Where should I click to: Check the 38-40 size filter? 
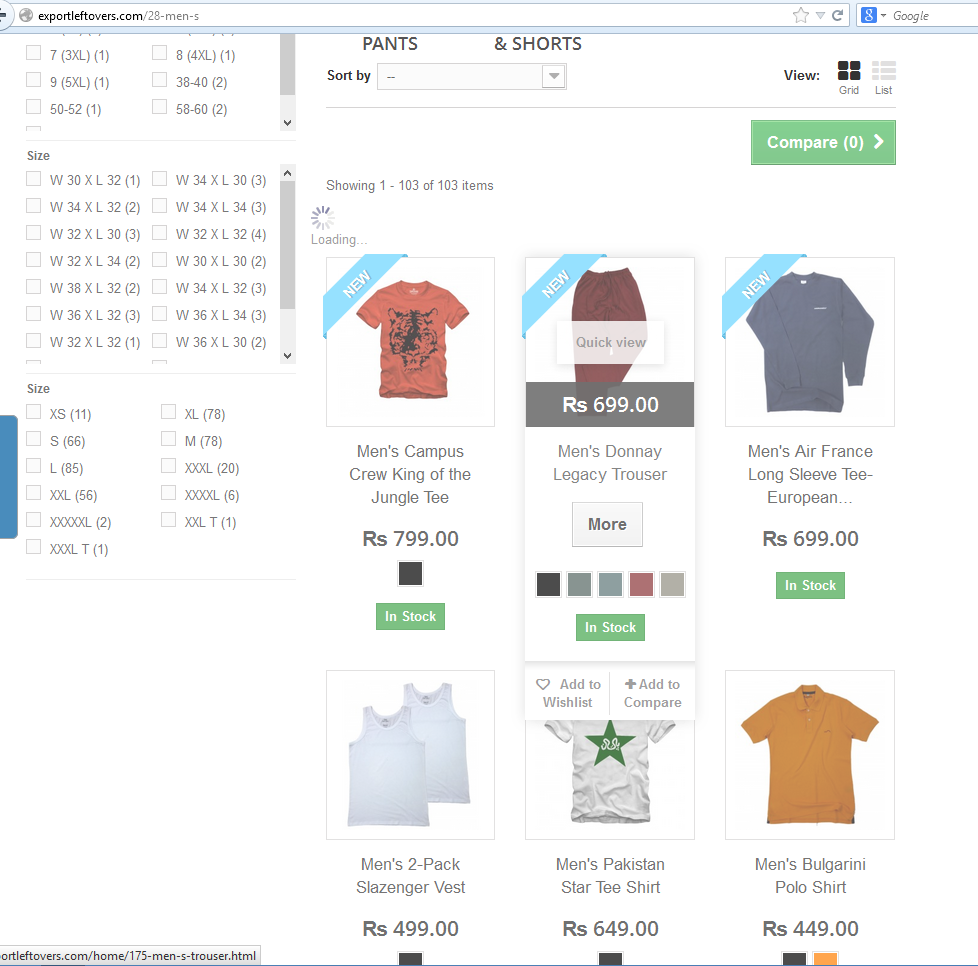[x=160, y=80]
